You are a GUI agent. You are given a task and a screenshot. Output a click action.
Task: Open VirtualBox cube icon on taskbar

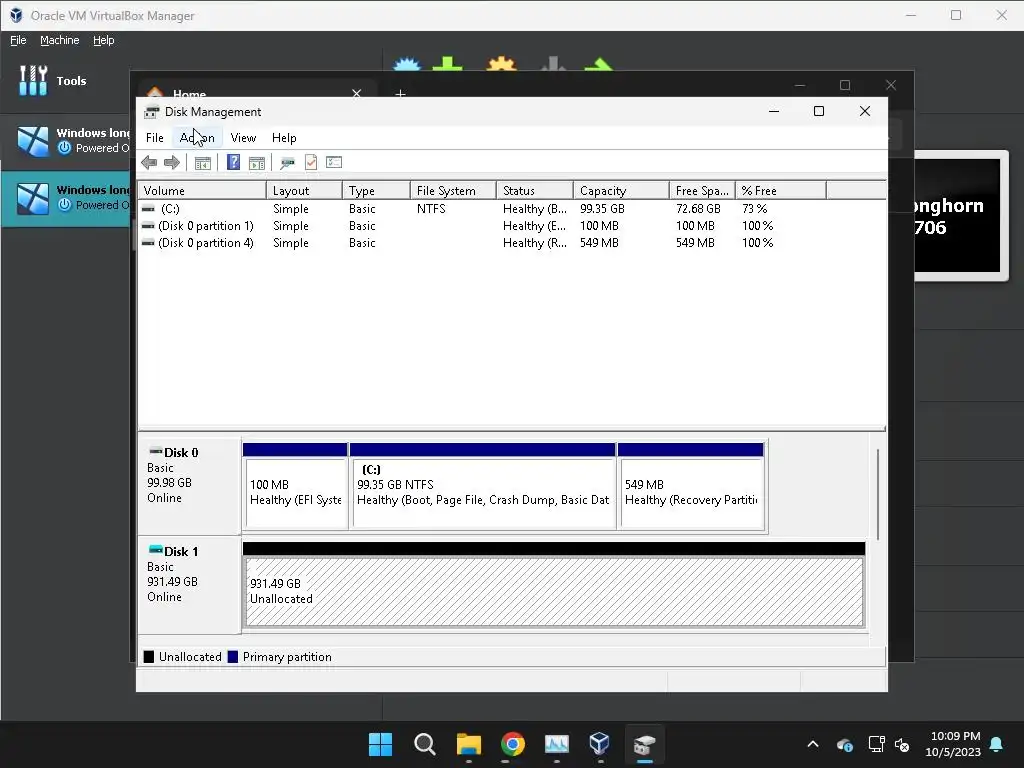coord(600,744)
